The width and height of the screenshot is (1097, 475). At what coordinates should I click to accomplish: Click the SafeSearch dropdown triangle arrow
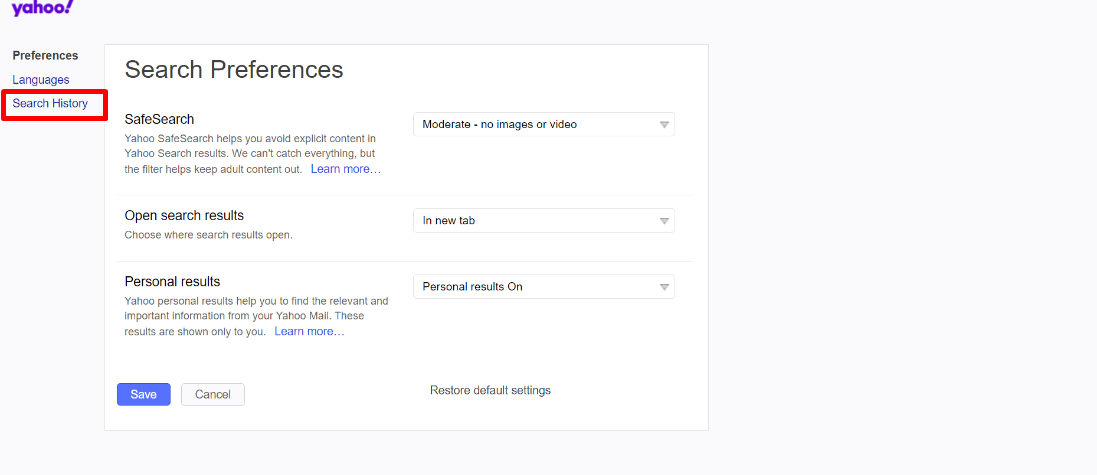point(664,125)
